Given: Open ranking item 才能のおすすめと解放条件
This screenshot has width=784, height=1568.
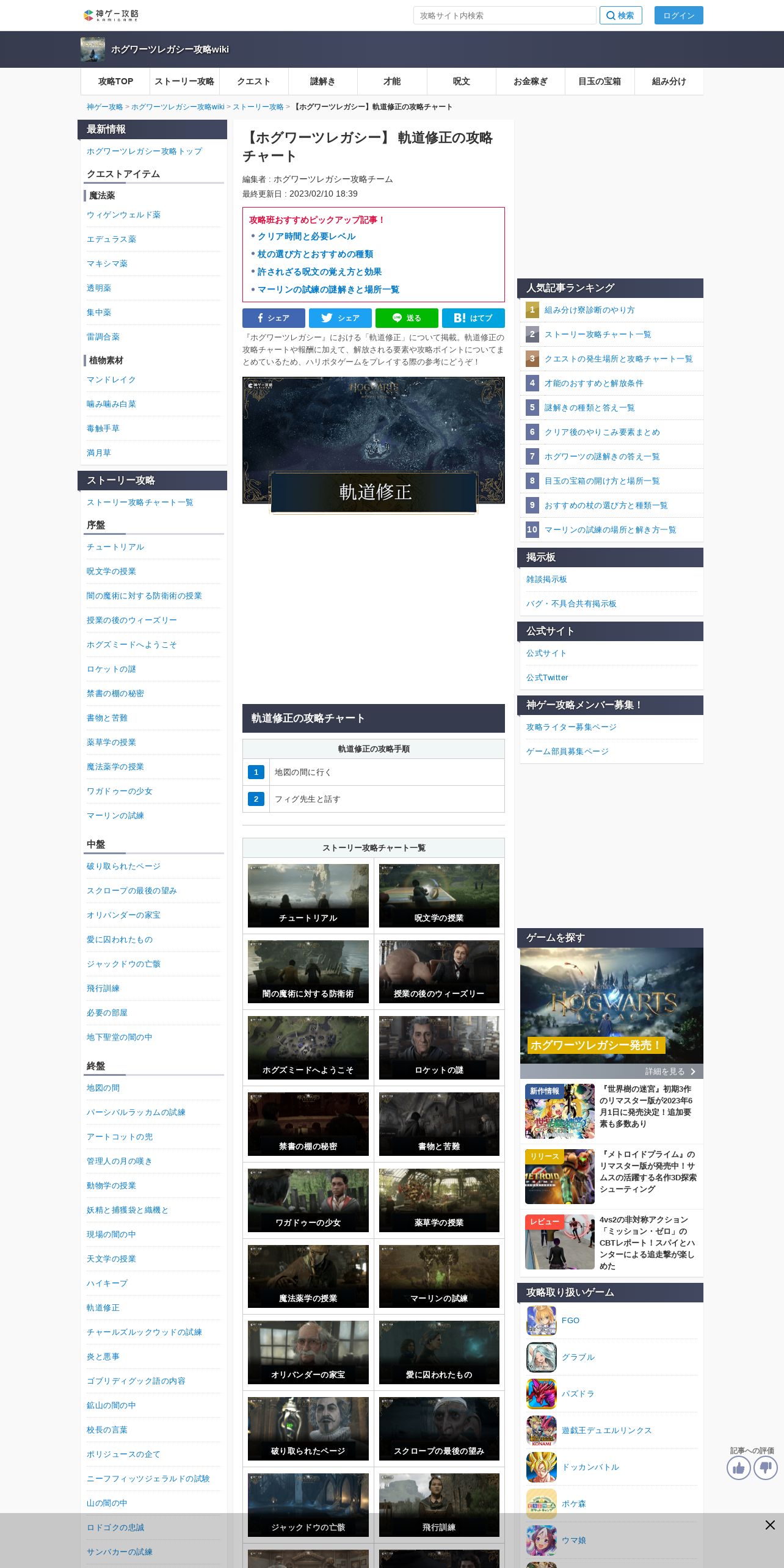Looking at the screenshot, I should click(x=593, y=383).
